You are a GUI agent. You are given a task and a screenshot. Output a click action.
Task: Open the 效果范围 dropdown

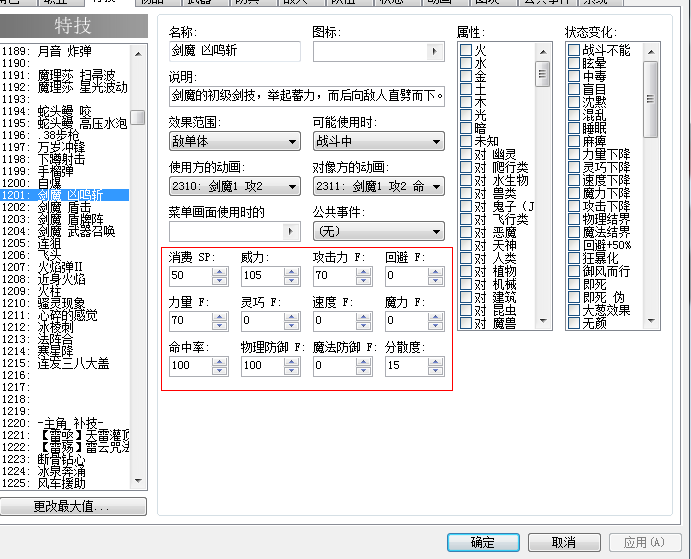(235, 142)
